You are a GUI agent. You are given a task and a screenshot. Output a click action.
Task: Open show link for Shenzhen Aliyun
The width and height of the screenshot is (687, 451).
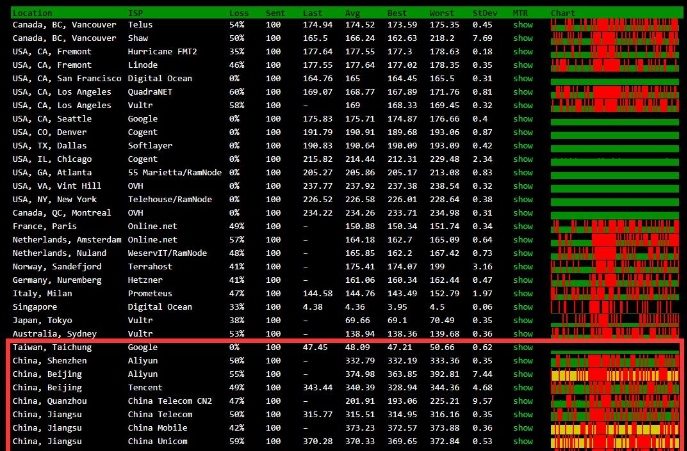(523, 361)
